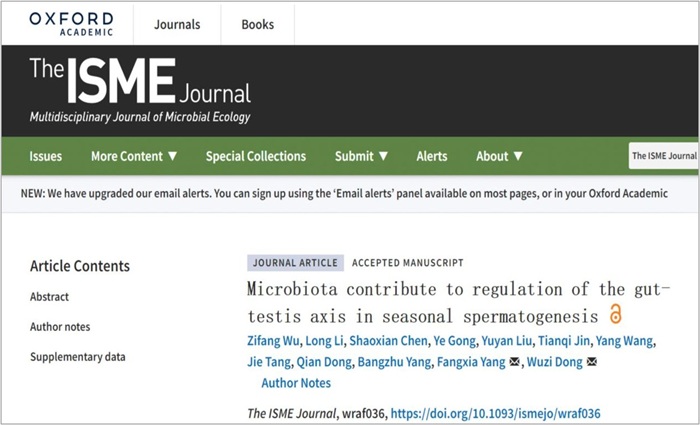The image size is (700, 425).
Task: Click the Journal Article label badge
Action: coord(296,263)
